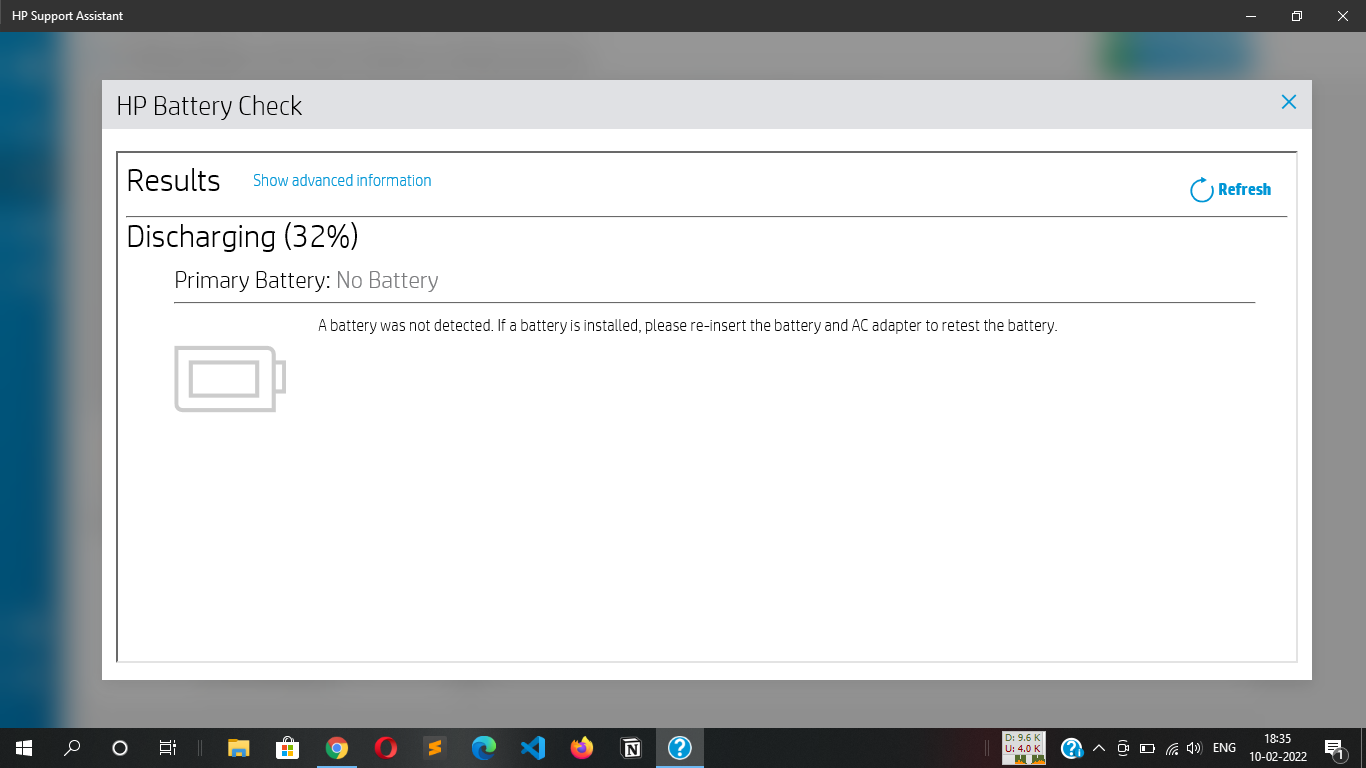Minimize the HP Support Assistant window
The height and width of the screenshot is (768, 1366).
point(1251,16)
